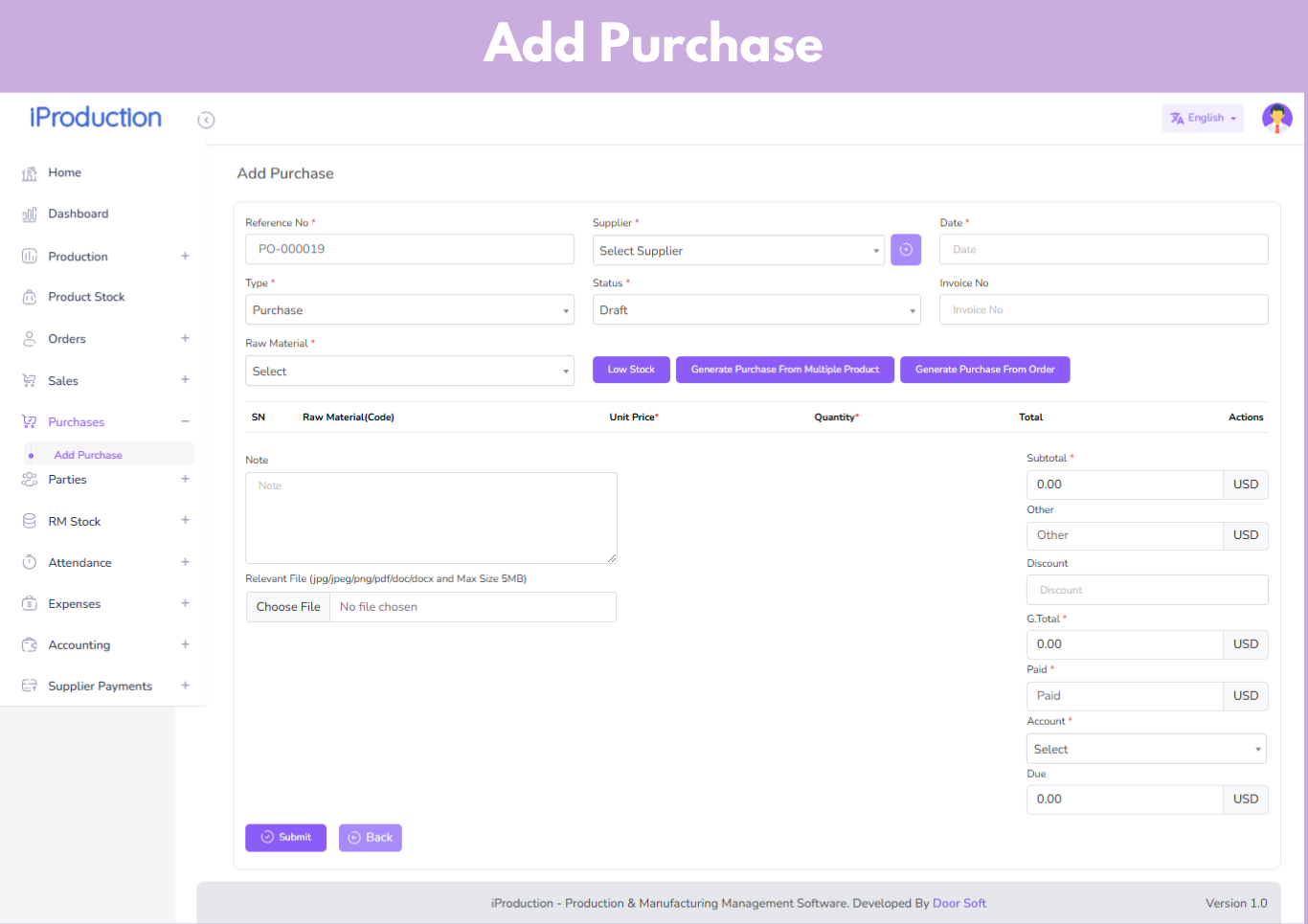Open the Status dropdown showing Draft

756,310
